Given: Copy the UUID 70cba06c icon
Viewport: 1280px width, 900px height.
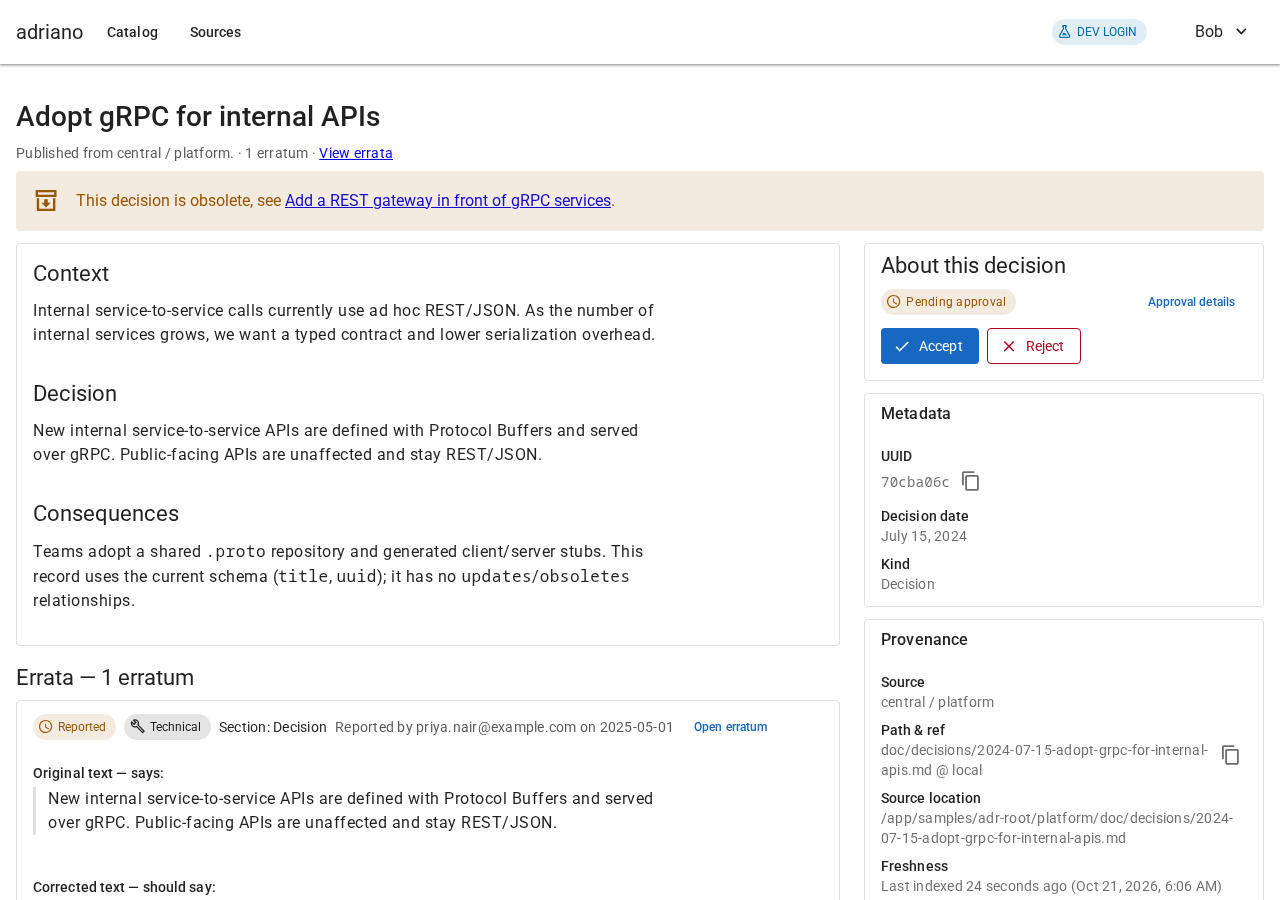Looking at the screenshot, I should point(971,482).
